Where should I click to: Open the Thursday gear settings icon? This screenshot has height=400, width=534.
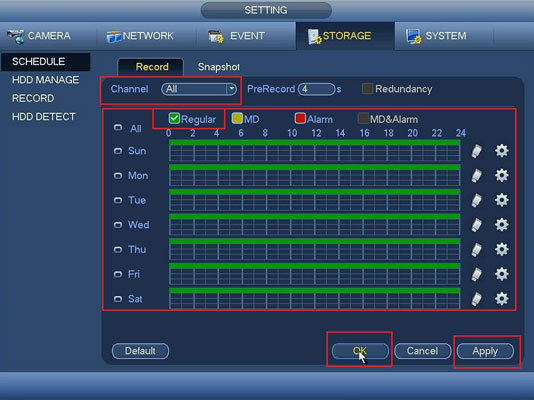pyautogui.click(x=501, y=249)
